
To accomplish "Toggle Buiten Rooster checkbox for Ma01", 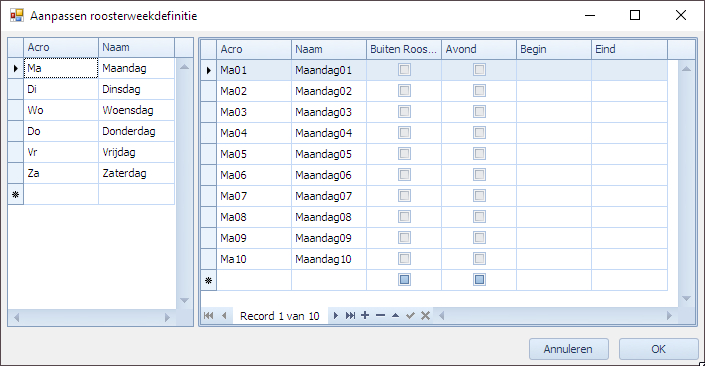I will [x=404, y=70].
